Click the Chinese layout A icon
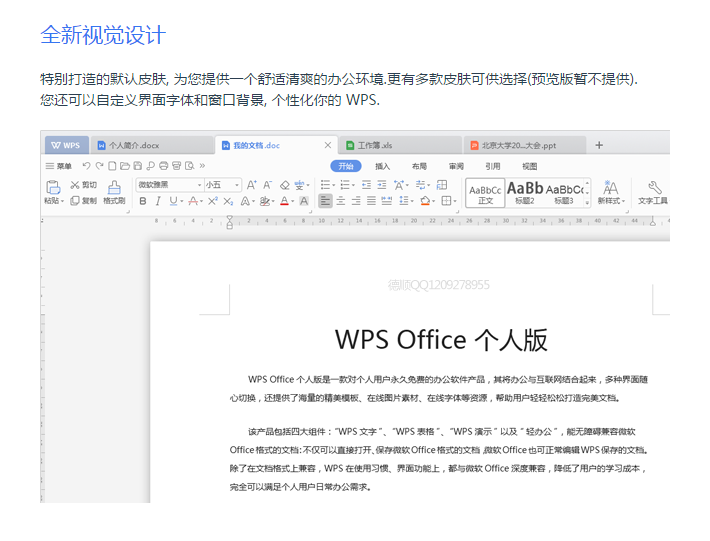The height and width of the screenshot is (541, 710). (399, 185)
